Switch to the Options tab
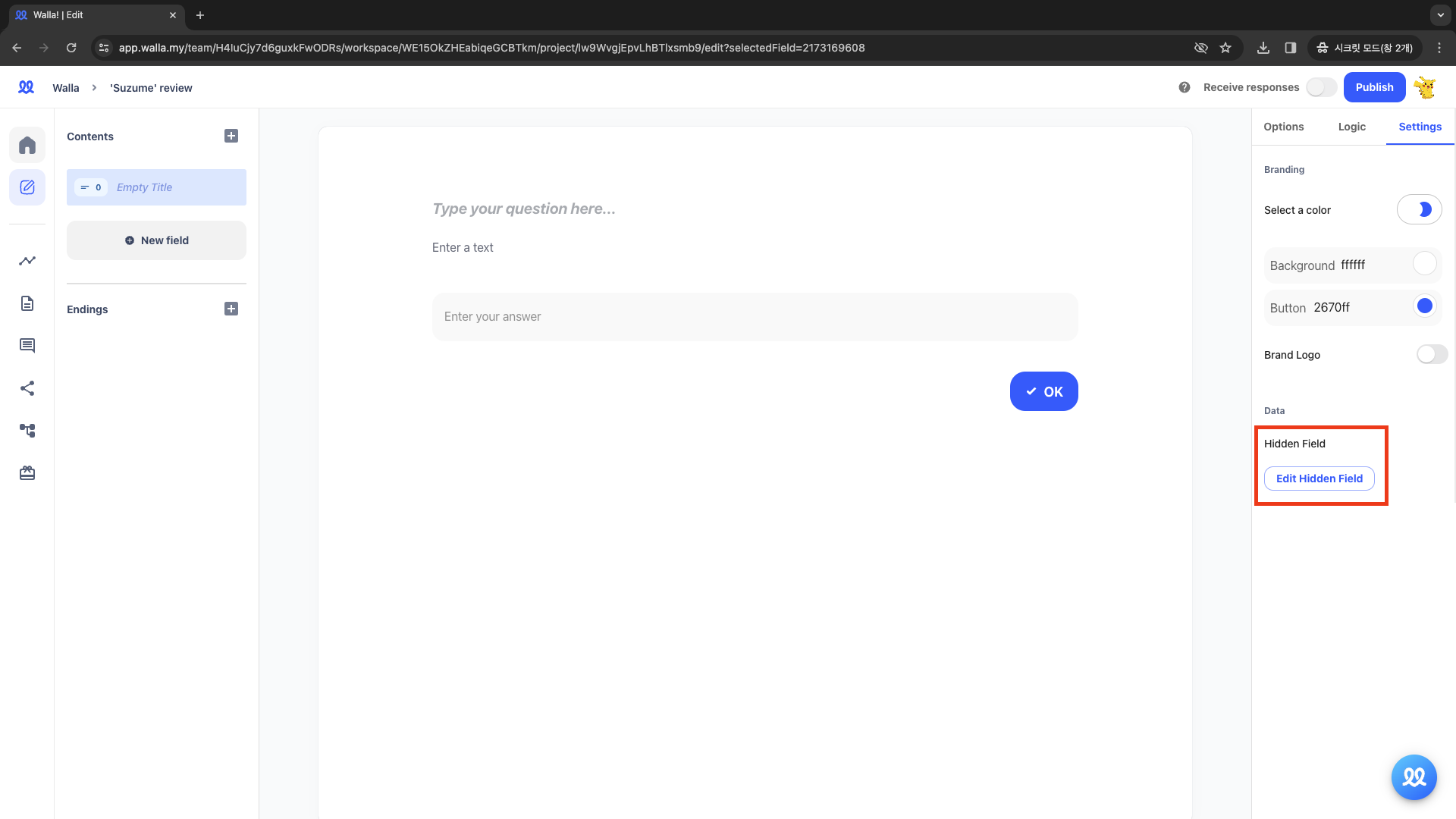This screenshot has width=1456, height=819. coord(1283,127)
